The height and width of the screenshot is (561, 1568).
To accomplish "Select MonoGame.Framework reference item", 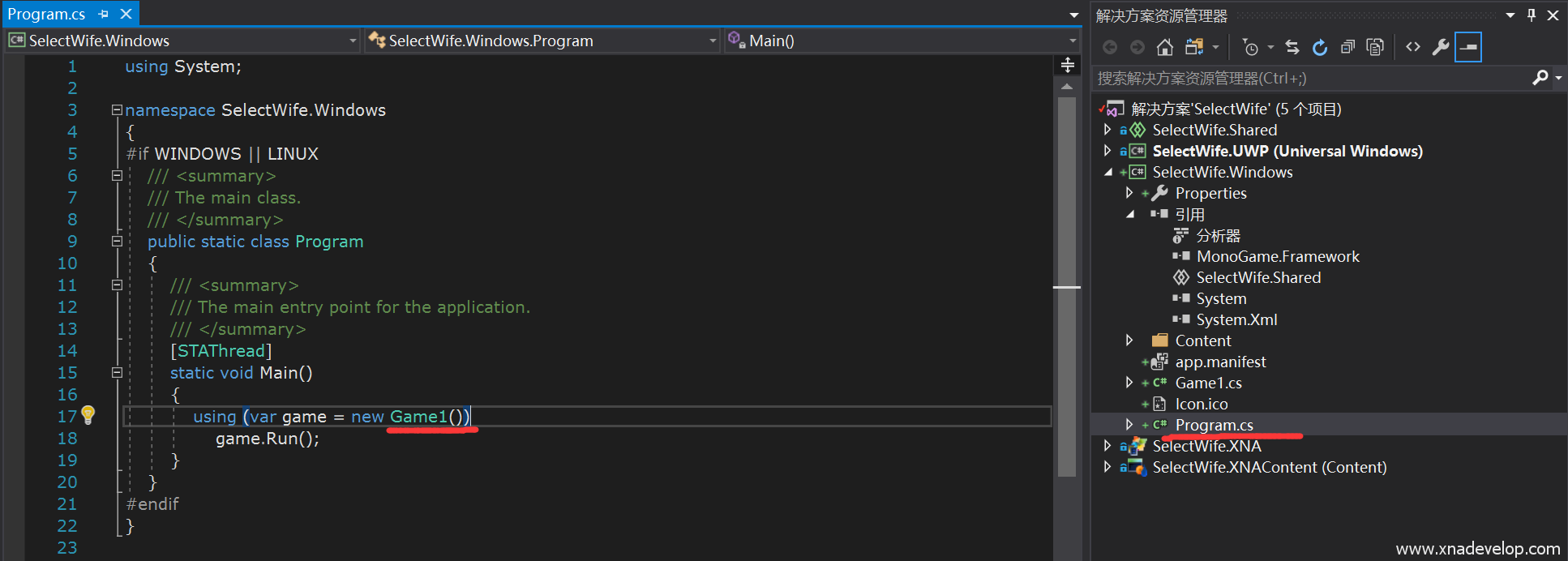I will pyautogui.click(x=1277, y=256).
